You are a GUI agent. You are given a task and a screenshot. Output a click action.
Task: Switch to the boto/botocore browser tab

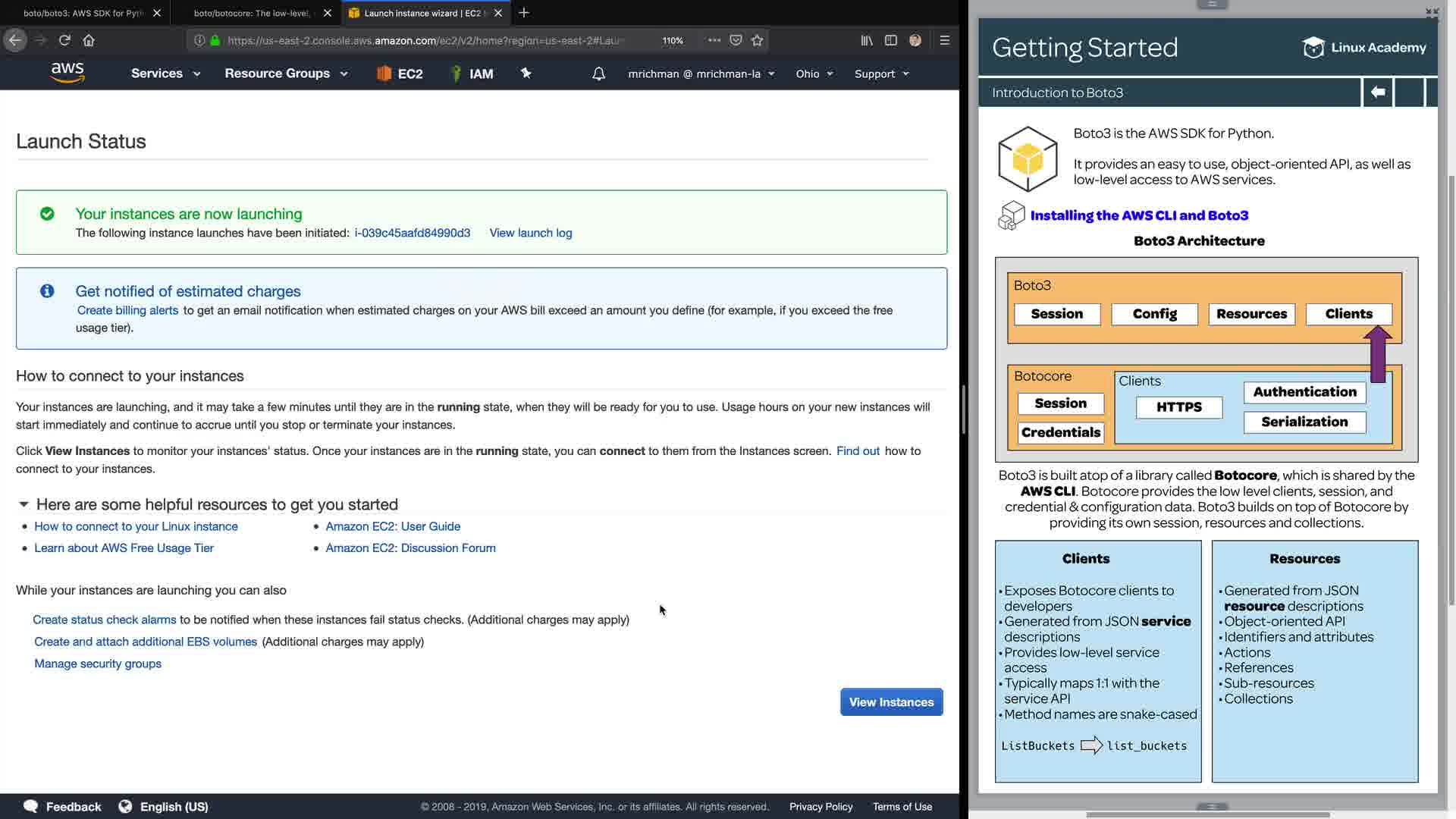(x=253, y=13)
